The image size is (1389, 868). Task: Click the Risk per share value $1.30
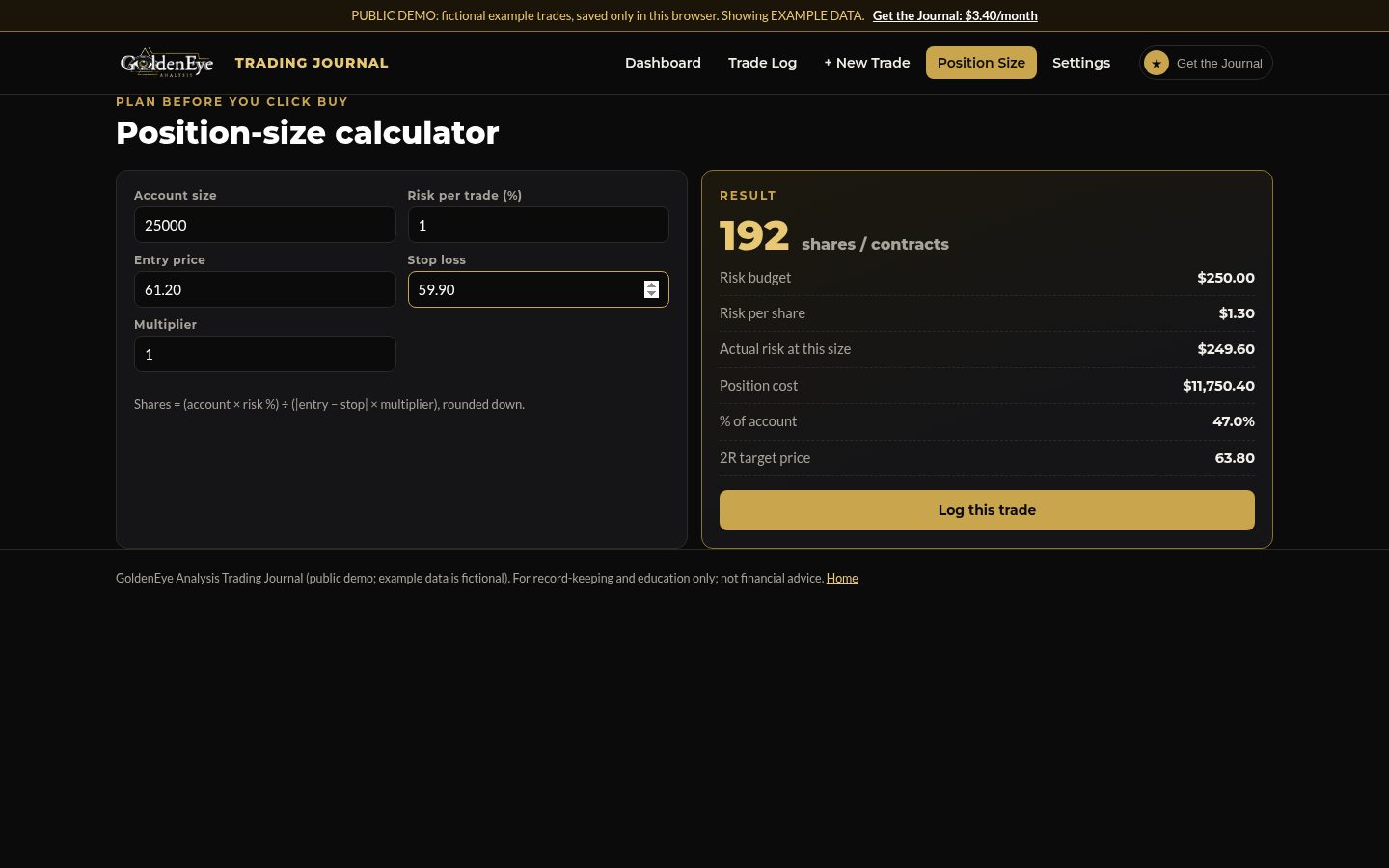pos(1237,313)
